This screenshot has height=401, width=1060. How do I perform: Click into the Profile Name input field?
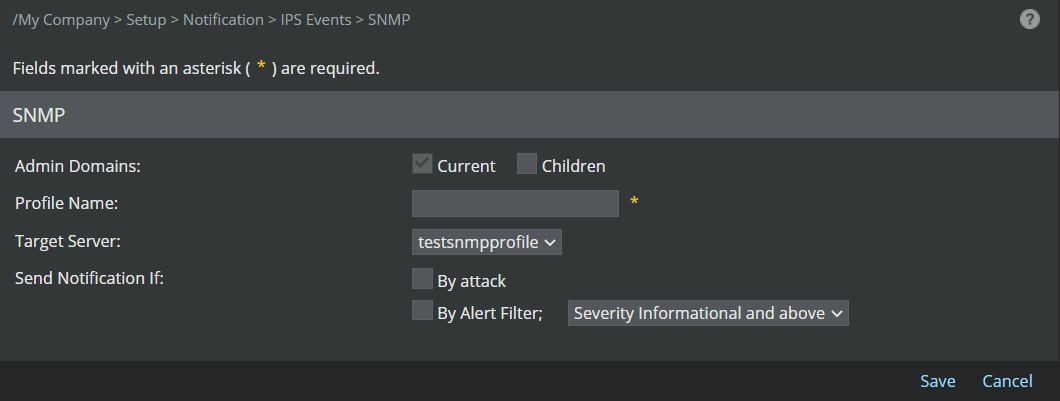click(x=515, y=204)
